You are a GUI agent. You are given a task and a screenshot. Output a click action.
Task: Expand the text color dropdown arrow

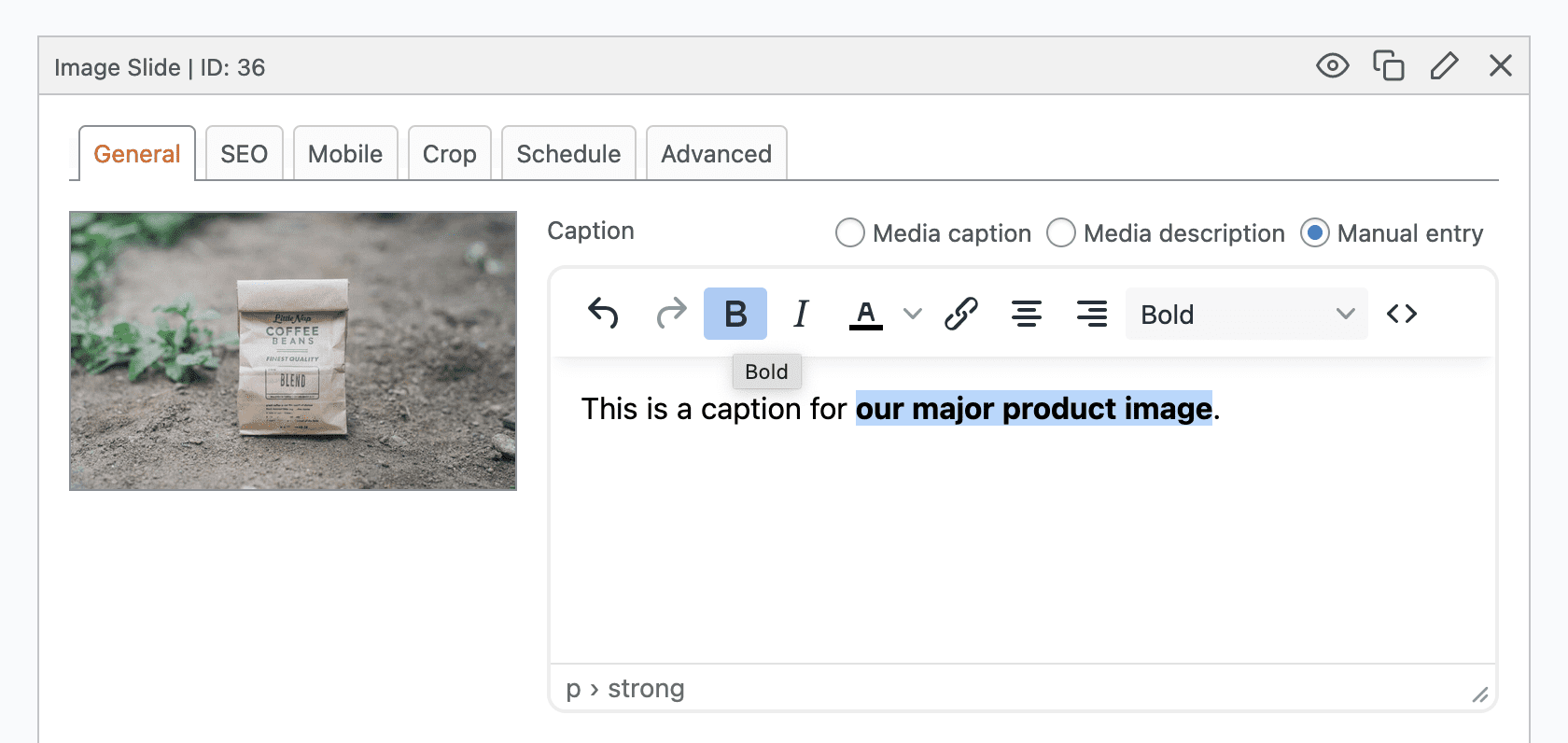pyautogui.click(x=913, y=314)
